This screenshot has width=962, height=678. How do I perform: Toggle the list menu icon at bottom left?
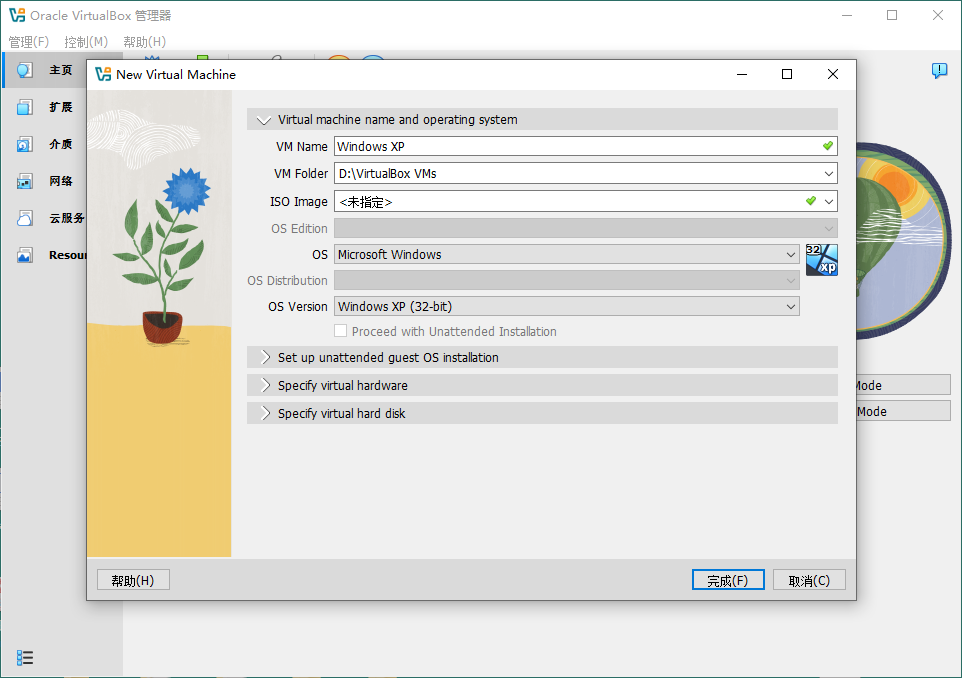click(x=25, y=657)
